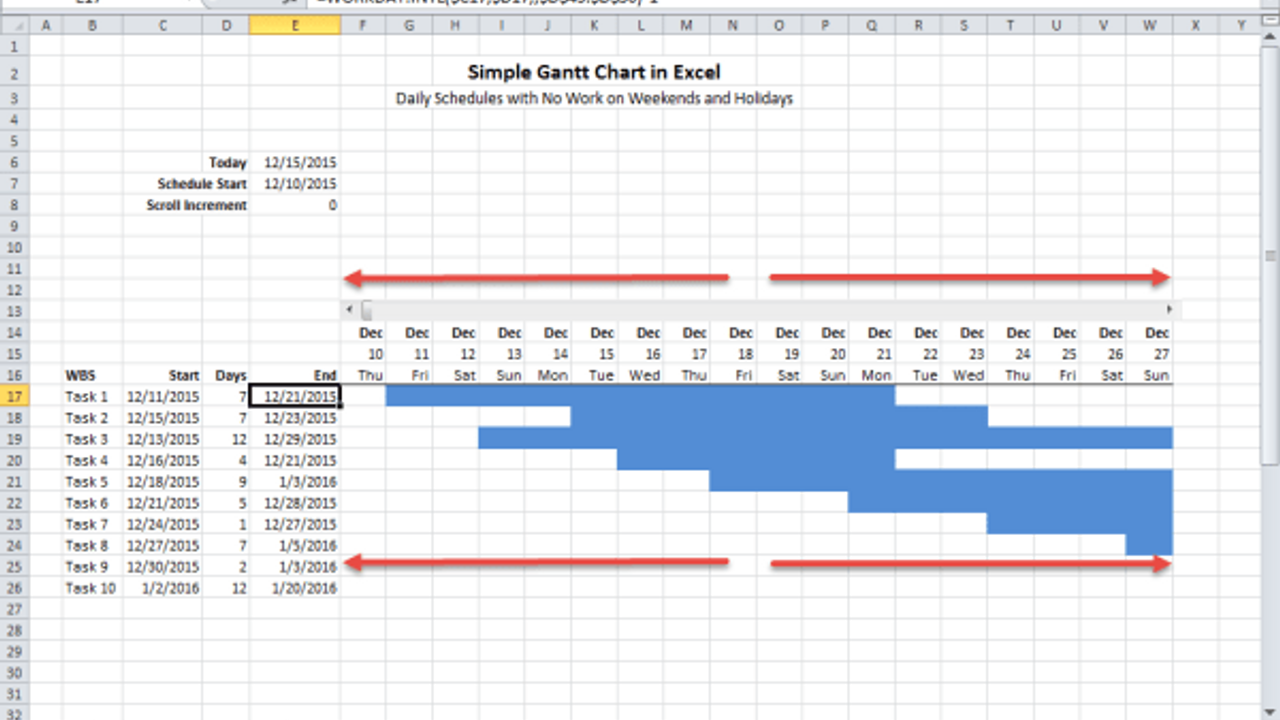The width and height of the screenshot is (1280, 720).
Task: Select the 'Task 7' cell
Action: [92, 524]
